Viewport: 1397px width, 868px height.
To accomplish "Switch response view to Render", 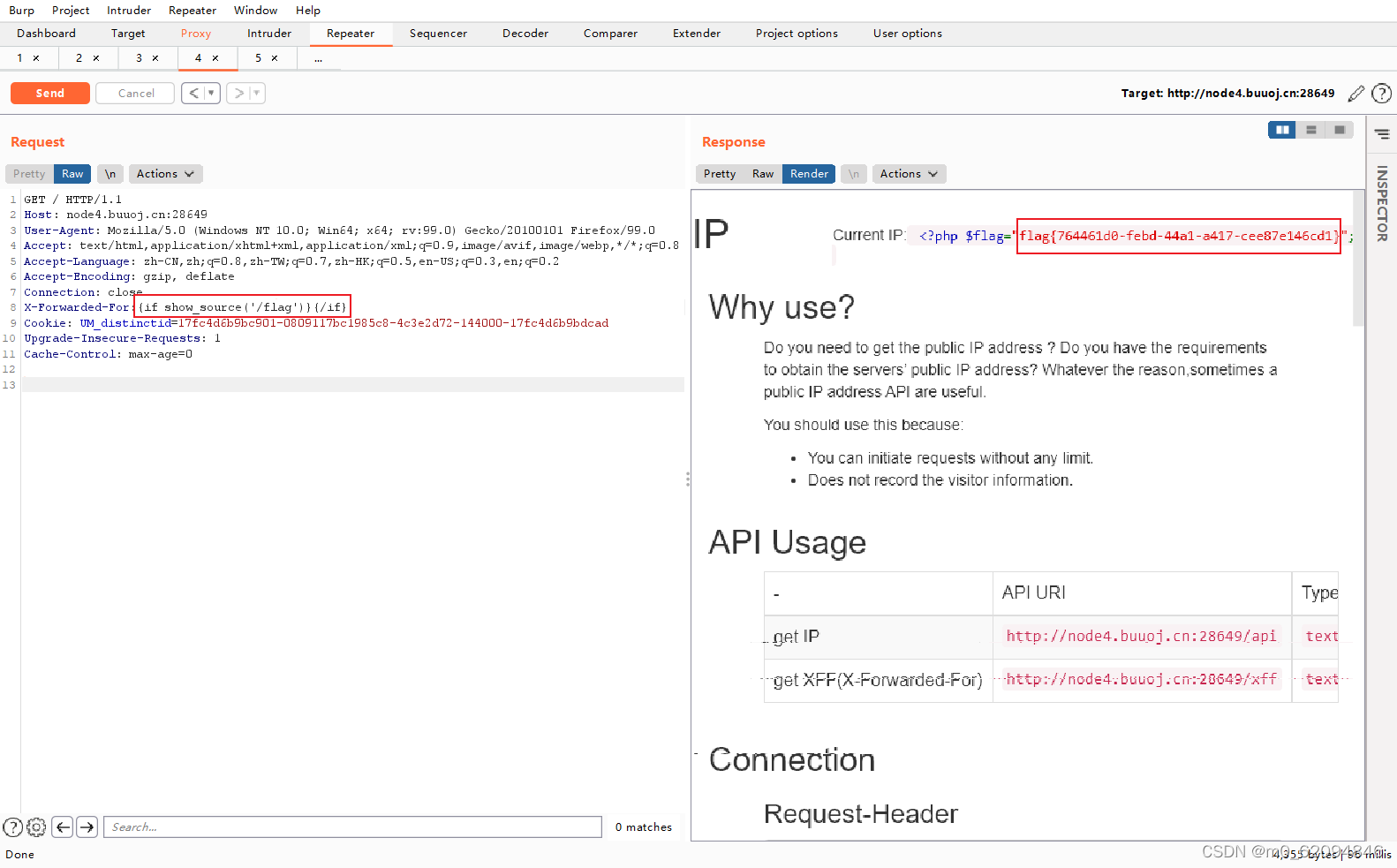I will pos(809,174).
